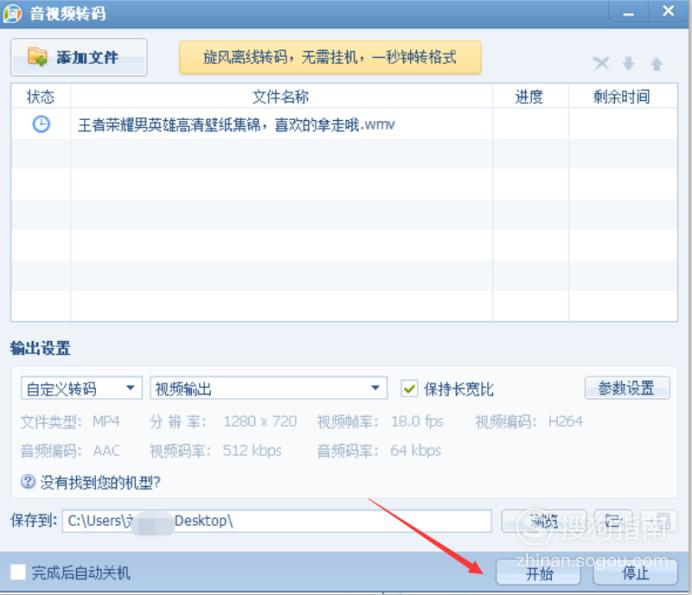
Task: Click the 进度 column header
Action: pyautogui.click(x=530, y=96)
